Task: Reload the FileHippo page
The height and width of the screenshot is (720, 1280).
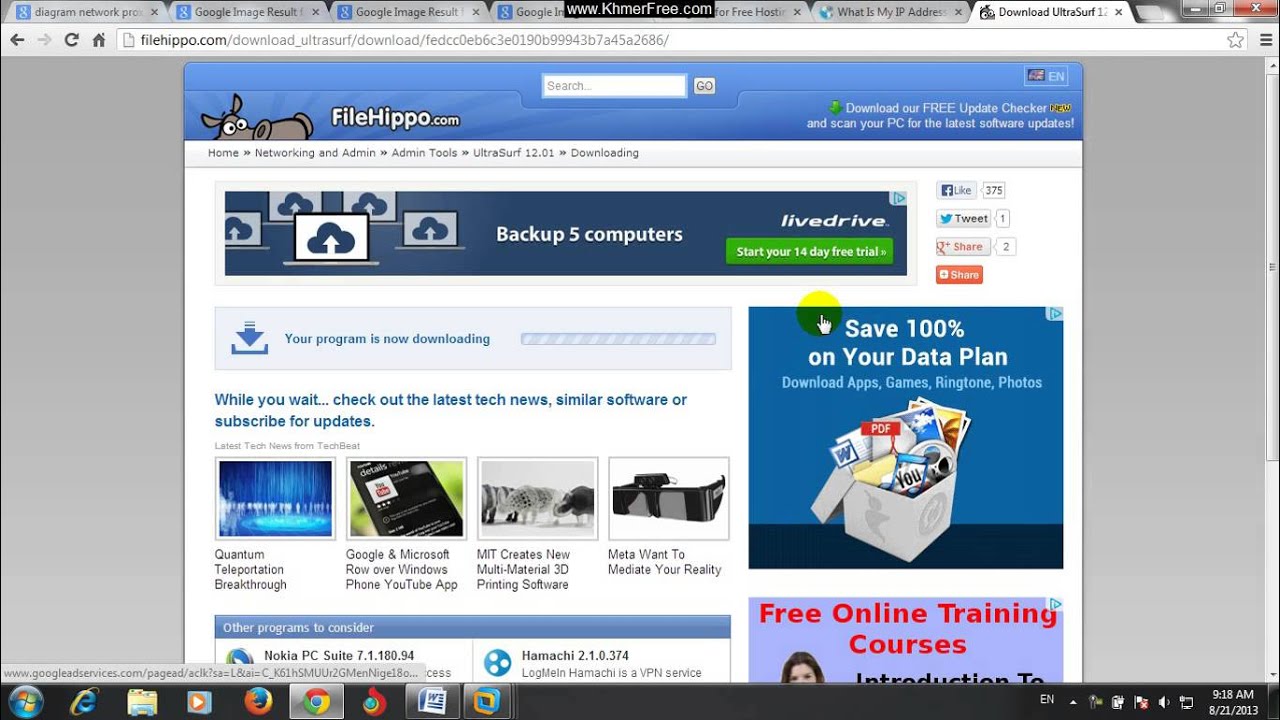Action: click(x=71, y=40)
